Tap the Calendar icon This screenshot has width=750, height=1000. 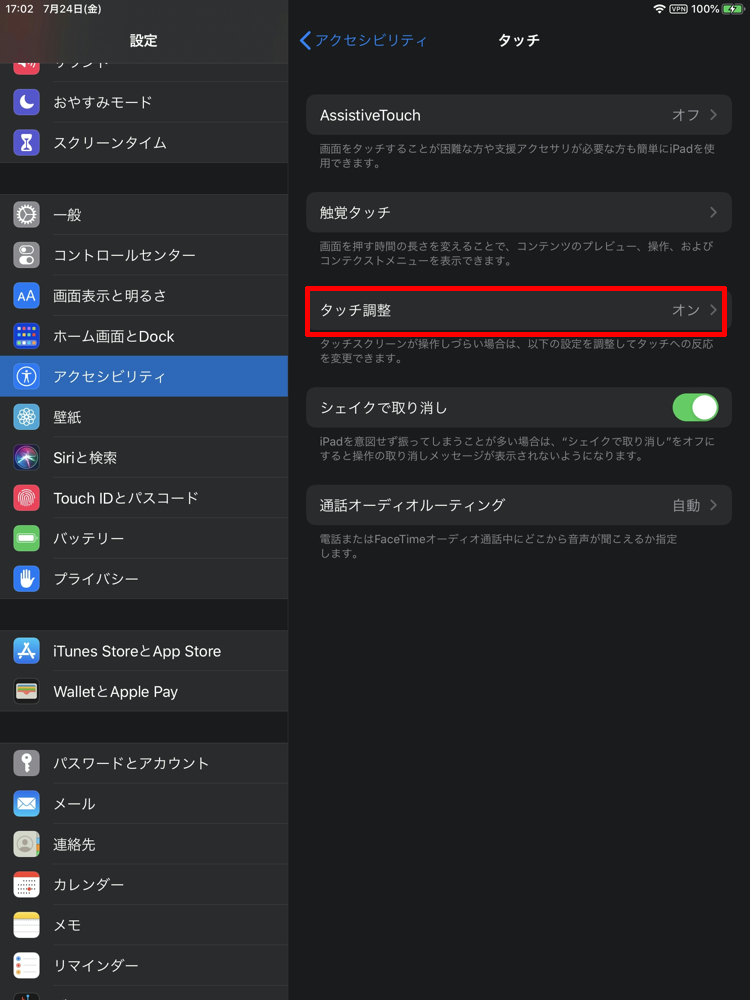click(x=26, y=885)
